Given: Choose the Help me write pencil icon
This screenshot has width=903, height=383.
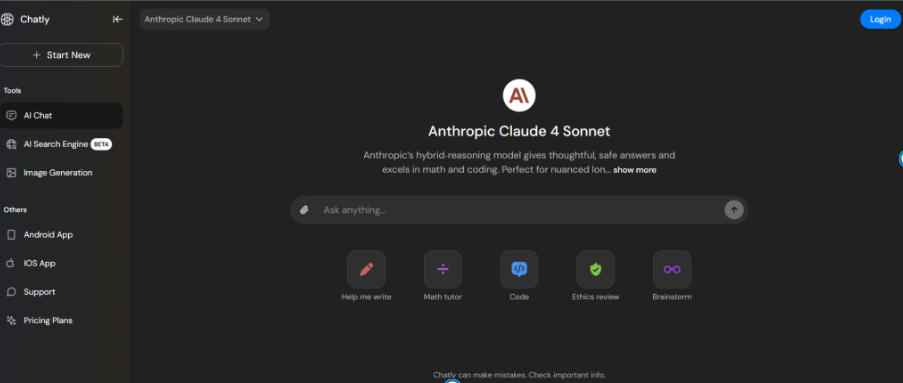Looking at the screenshot, I should tap(366, 269).
